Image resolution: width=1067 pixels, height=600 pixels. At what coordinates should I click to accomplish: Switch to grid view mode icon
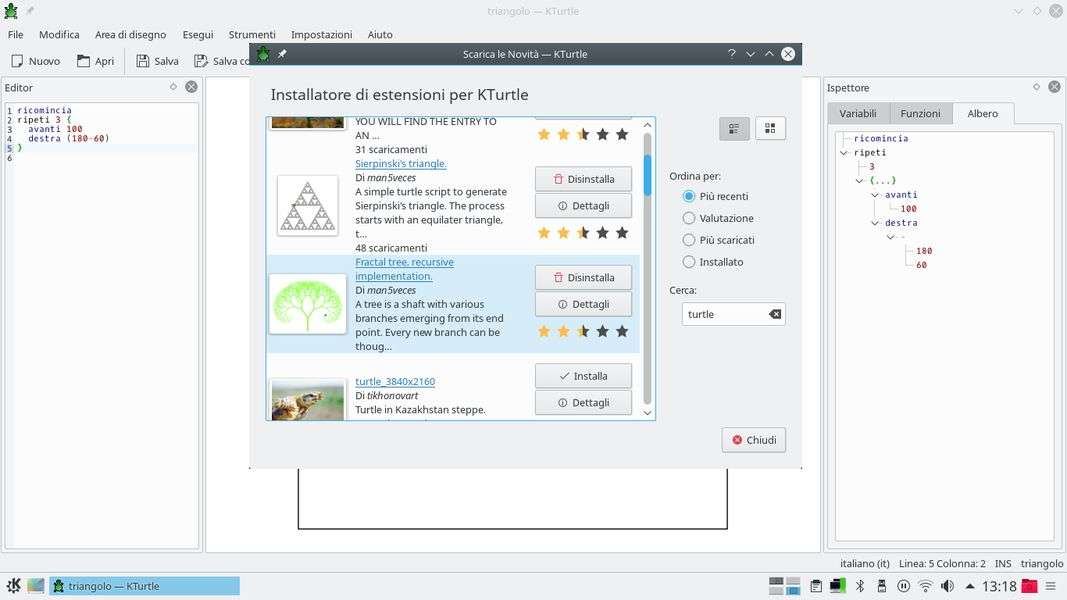770,129
